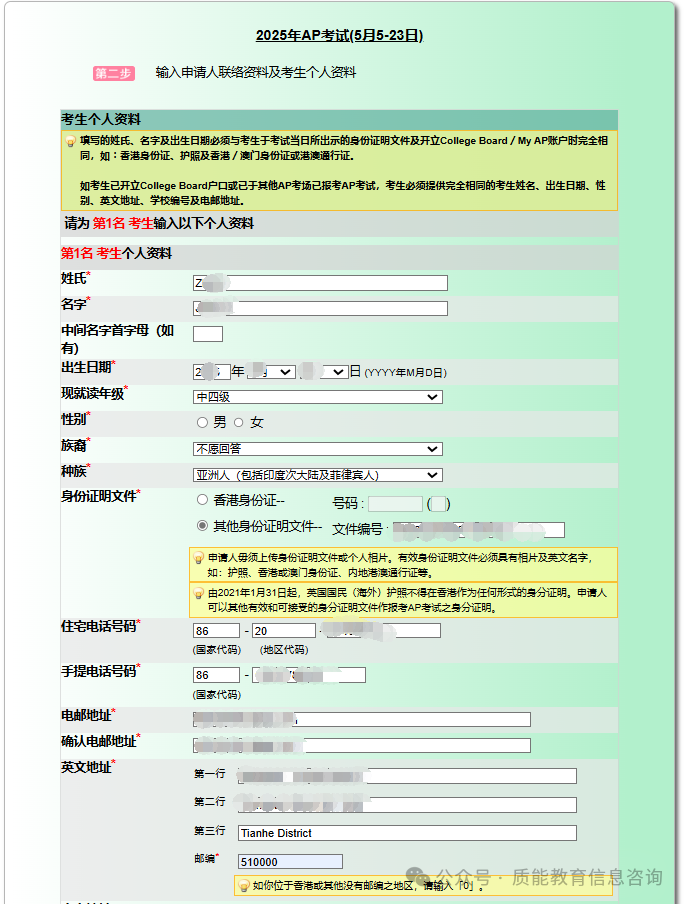Click lightbulb icon in top name notice

[x=70, y=141]
